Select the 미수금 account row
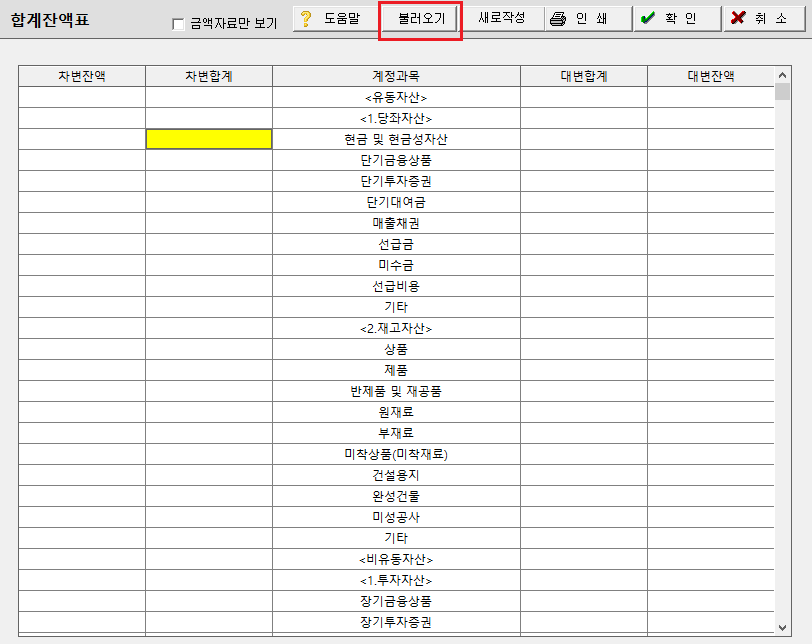Image resolution: width=812 pixels, height=644 pixels. pos(396,265)
